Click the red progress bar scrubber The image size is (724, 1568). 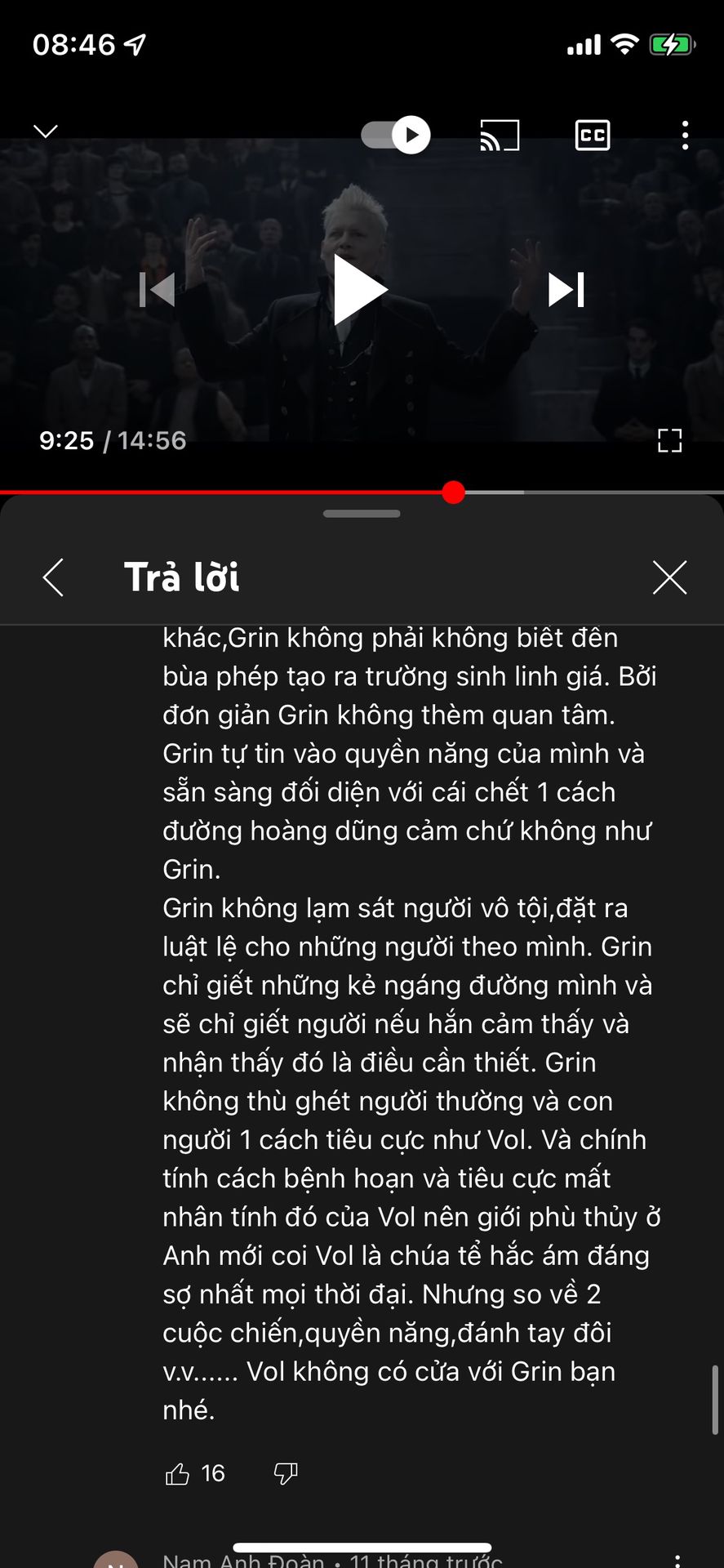(453, 492)
